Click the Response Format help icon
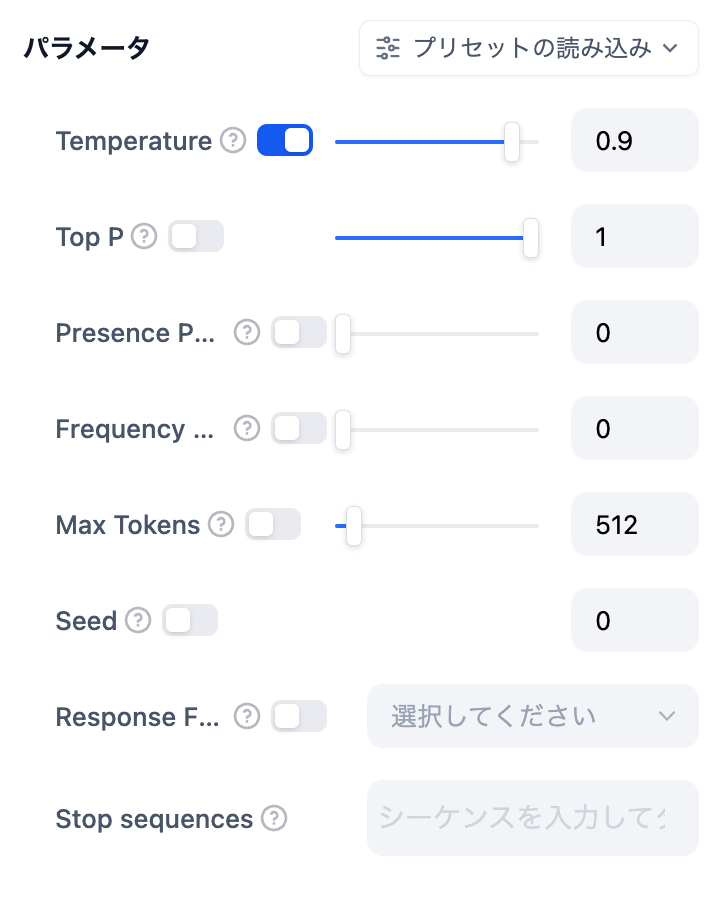 247,717
